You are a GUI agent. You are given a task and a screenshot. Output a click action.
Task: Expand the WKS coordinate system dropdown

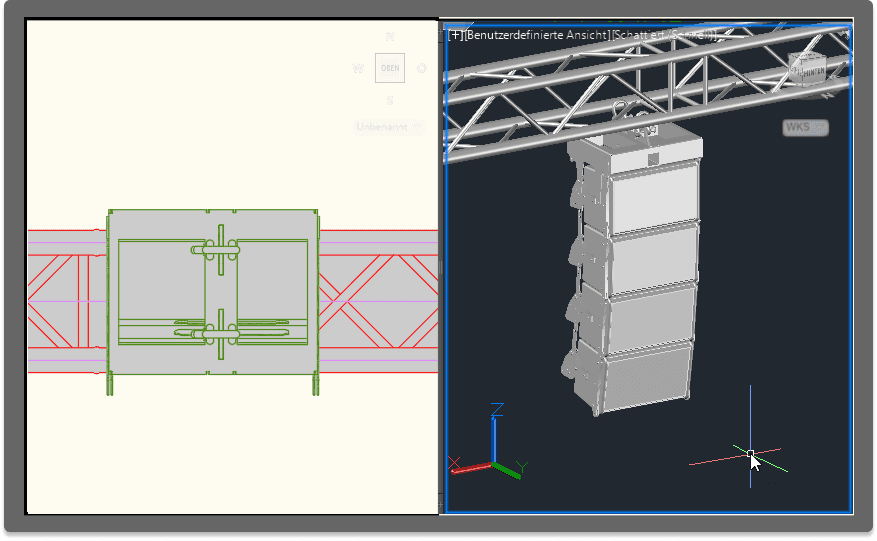pyautogui.click(x=805, y=127)
